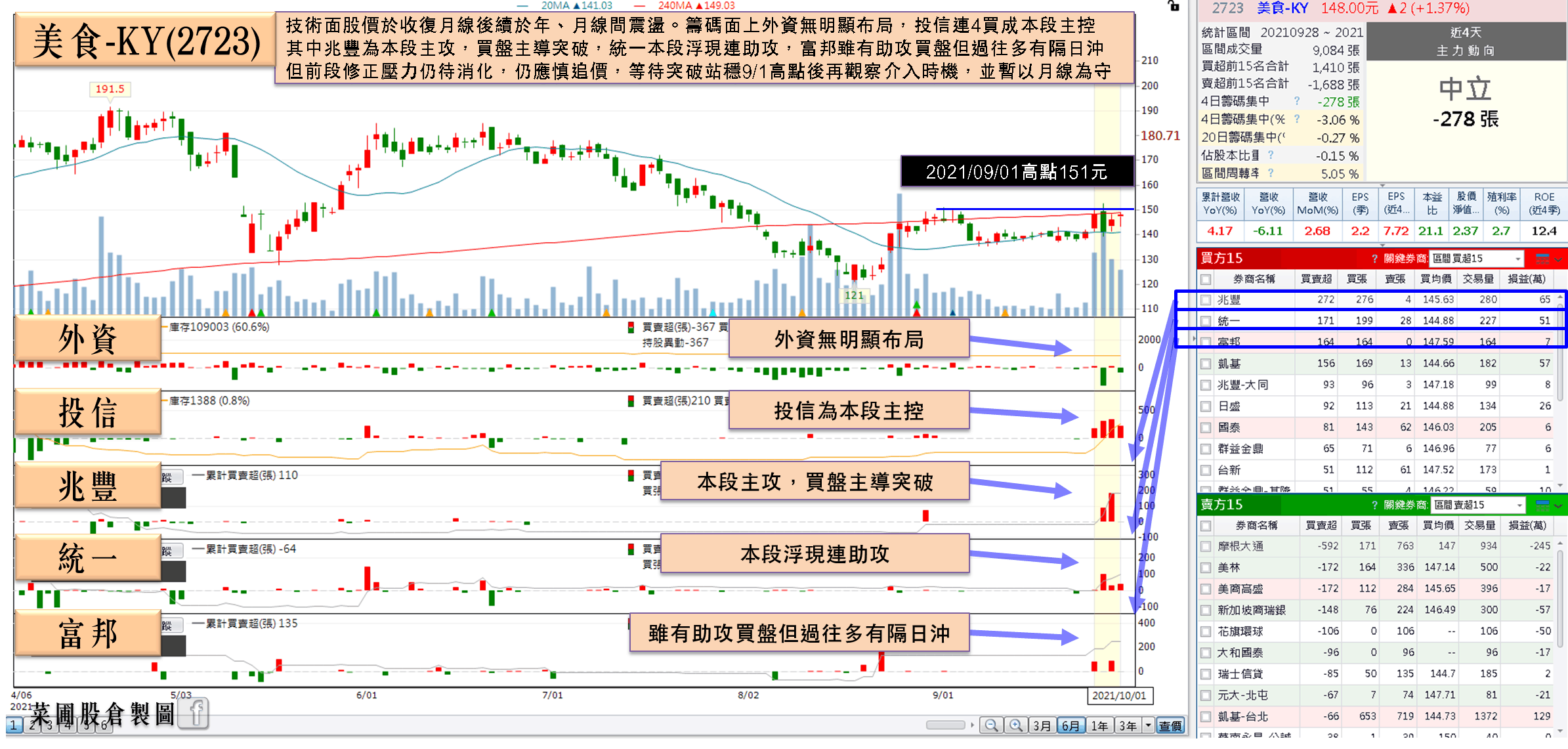Select the 1年 time range button
The image size is (1568, 749).
1099,725
